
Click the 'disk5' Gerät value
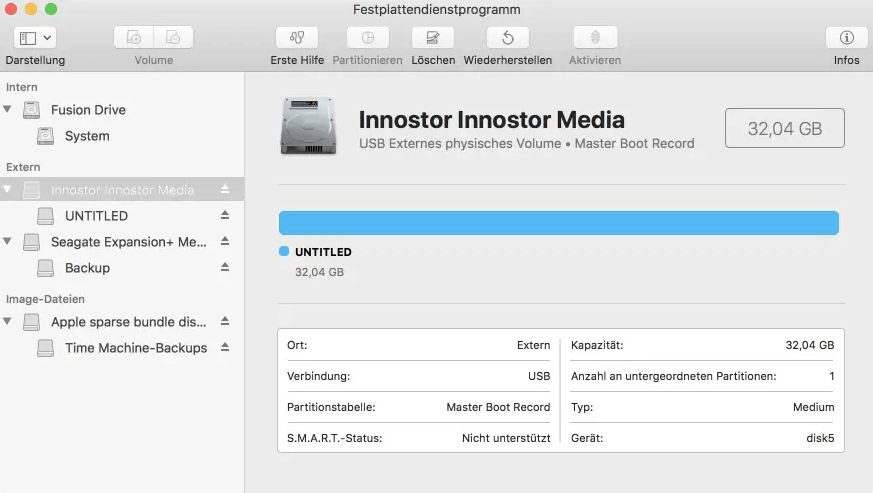[820, 438]
